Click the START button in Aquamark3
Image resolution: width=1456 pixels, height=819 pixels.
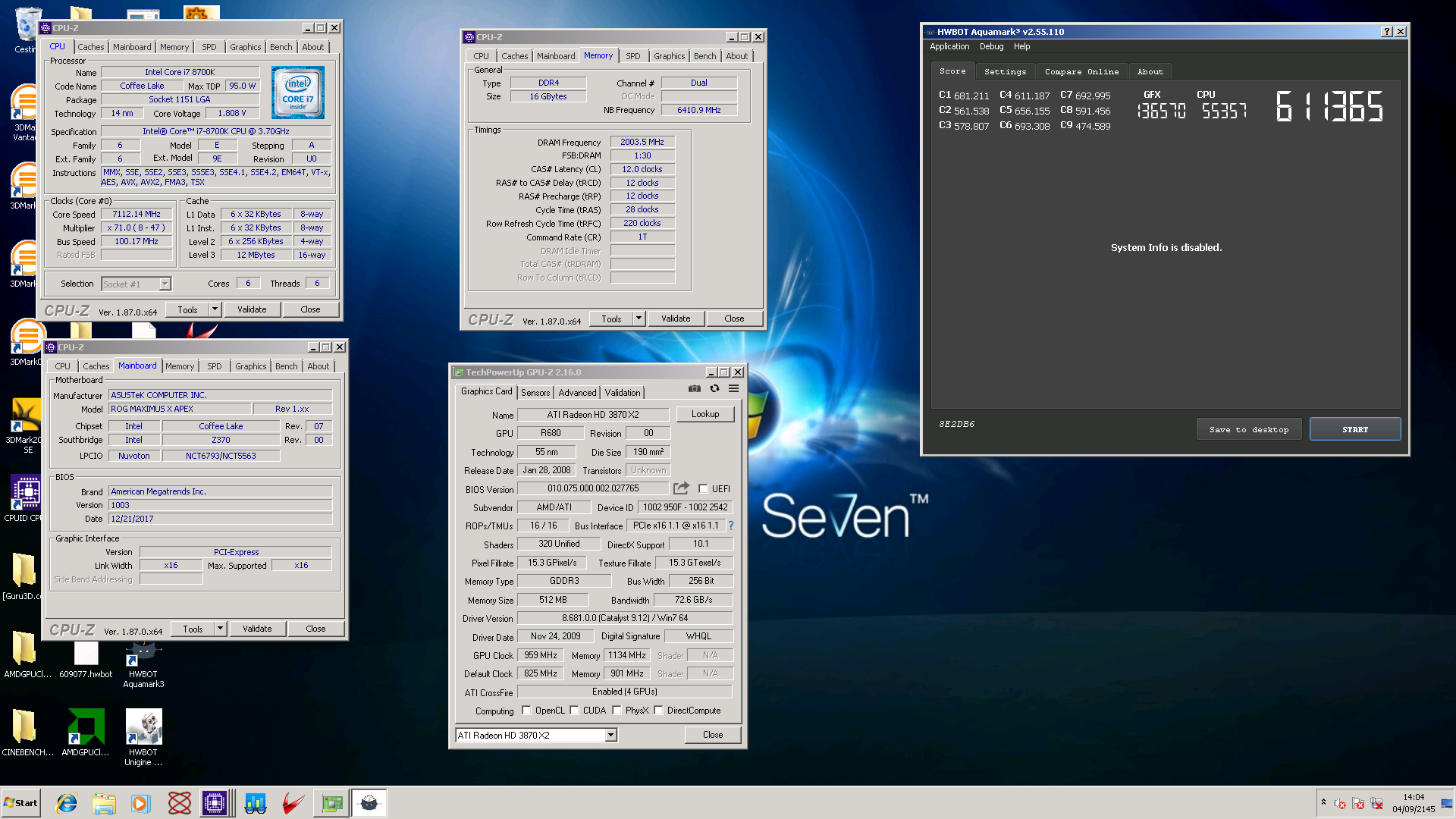coord(1354,429)
